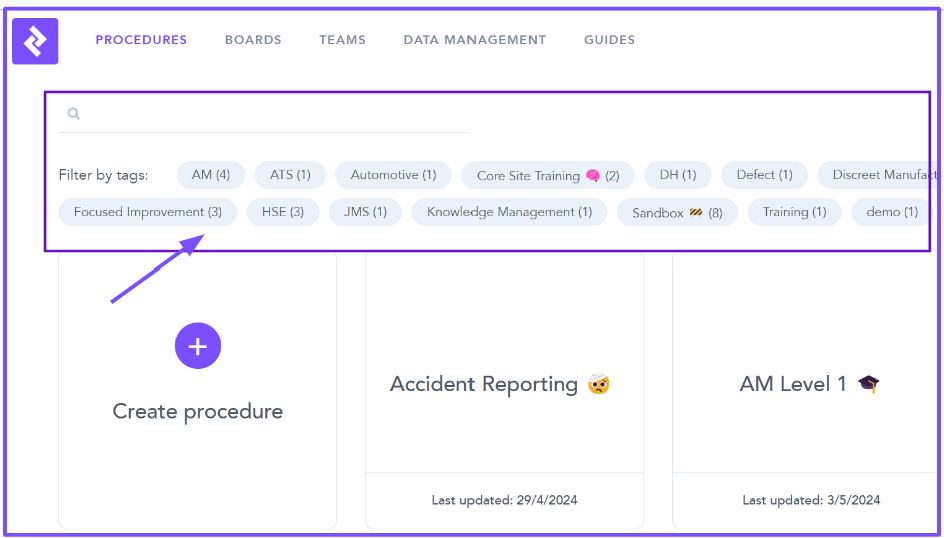Apply the Sandbox (8) tag filter
This screenshot has height=538, width=944.
(677, 213)
